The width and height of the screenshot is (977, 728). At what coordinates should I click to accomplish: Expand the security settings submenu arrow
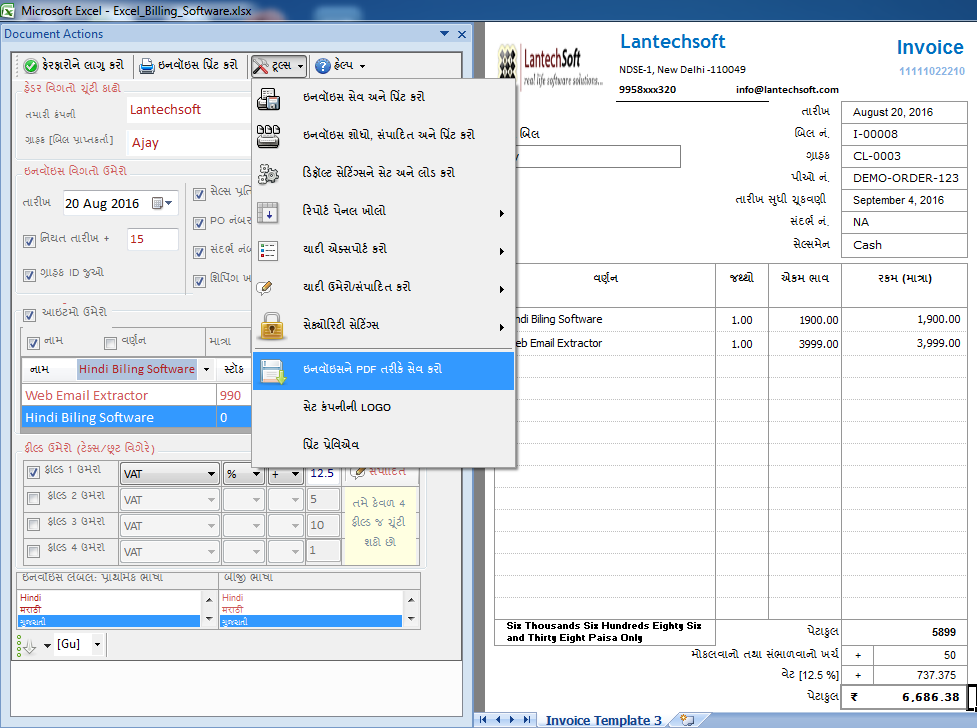pos(502,327)
